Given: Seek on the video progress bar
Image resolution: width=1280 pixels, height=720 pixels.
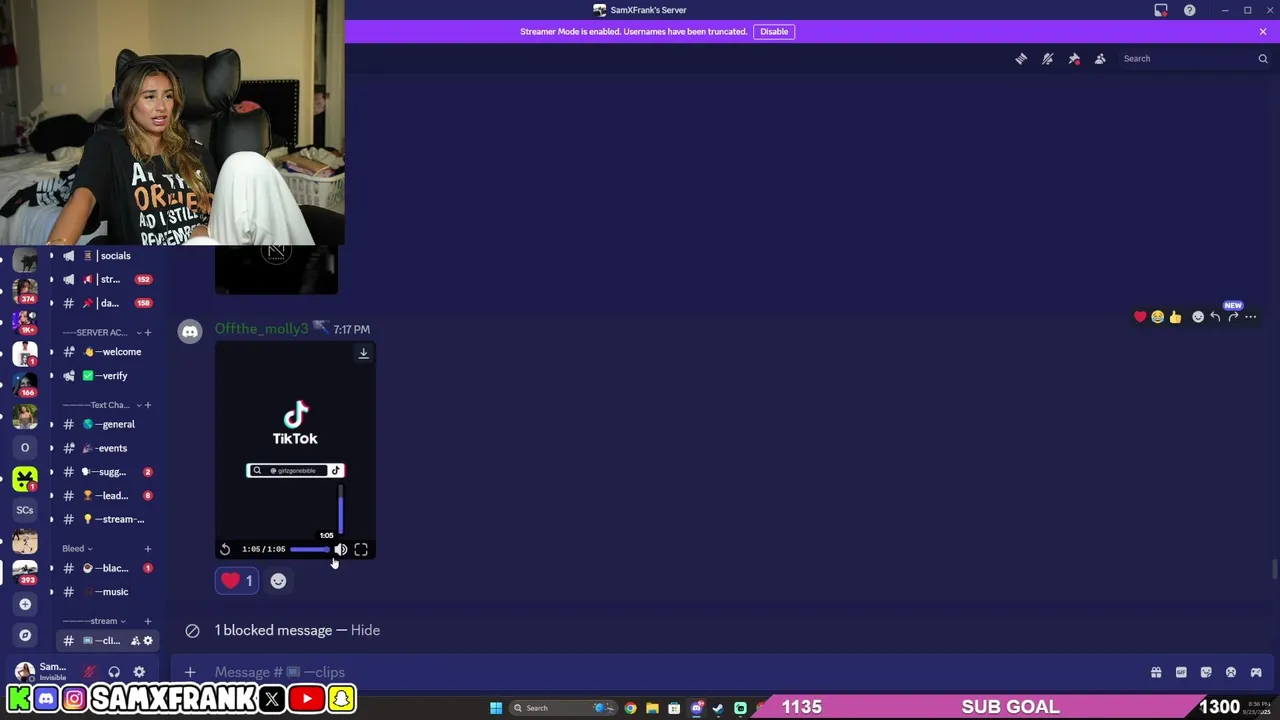Looking at the screenshot, I should [x=310, y=549].
